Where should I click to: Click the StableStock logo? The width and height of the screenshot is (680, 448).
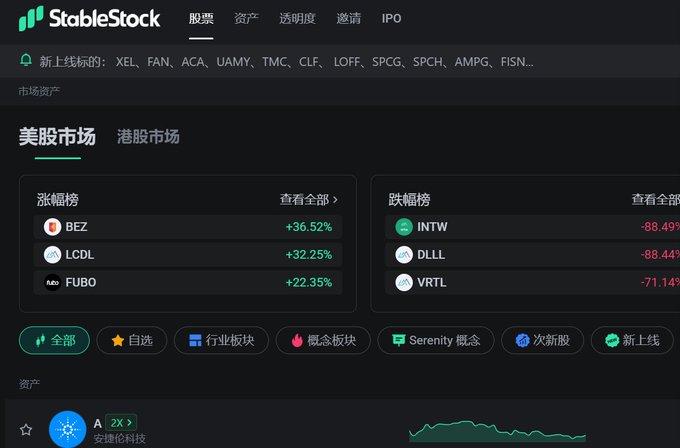pyautogui.click(x=89, y=19)
